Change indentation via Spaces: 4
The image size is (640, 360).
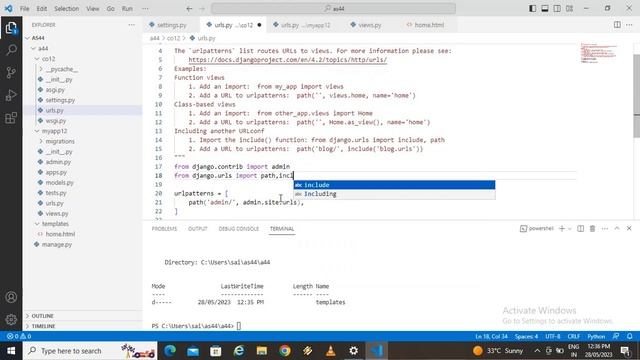526,336
